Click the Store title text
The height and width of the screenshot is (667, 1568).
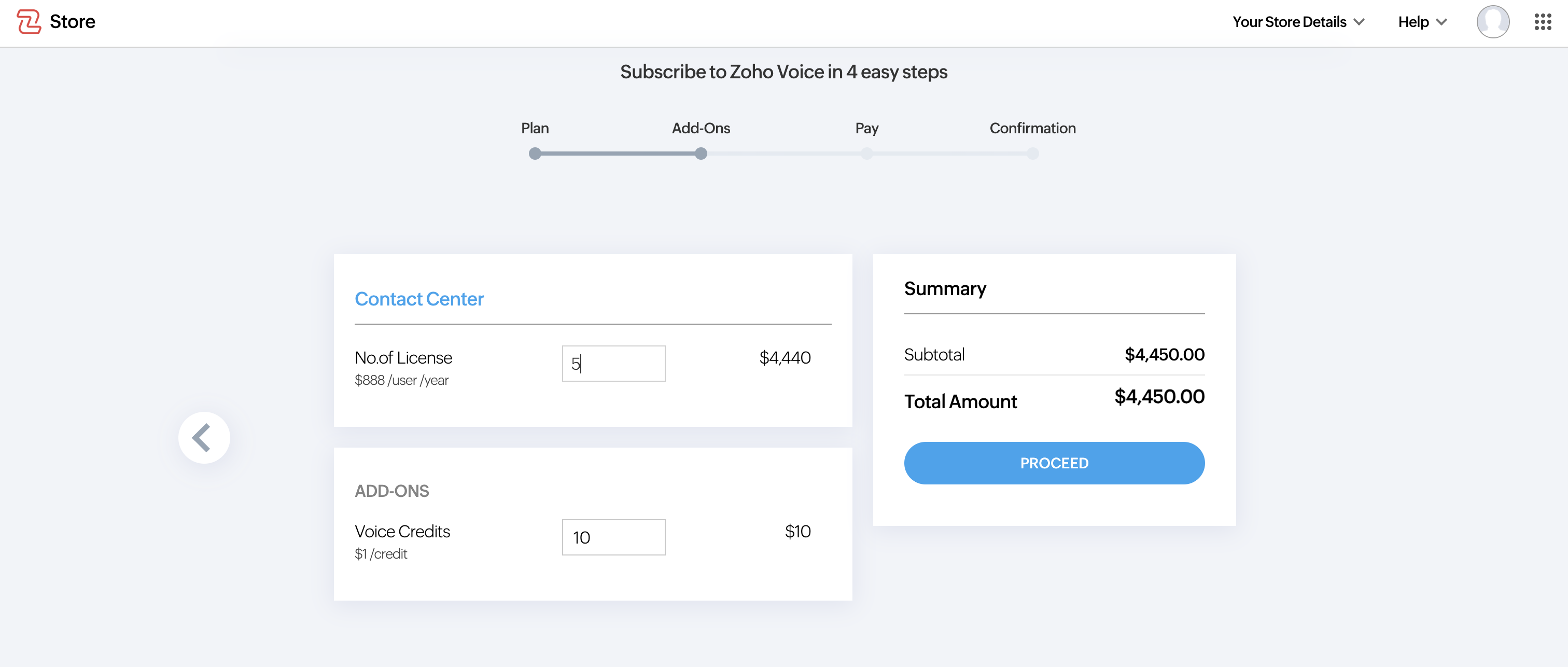tap(73, 22)
